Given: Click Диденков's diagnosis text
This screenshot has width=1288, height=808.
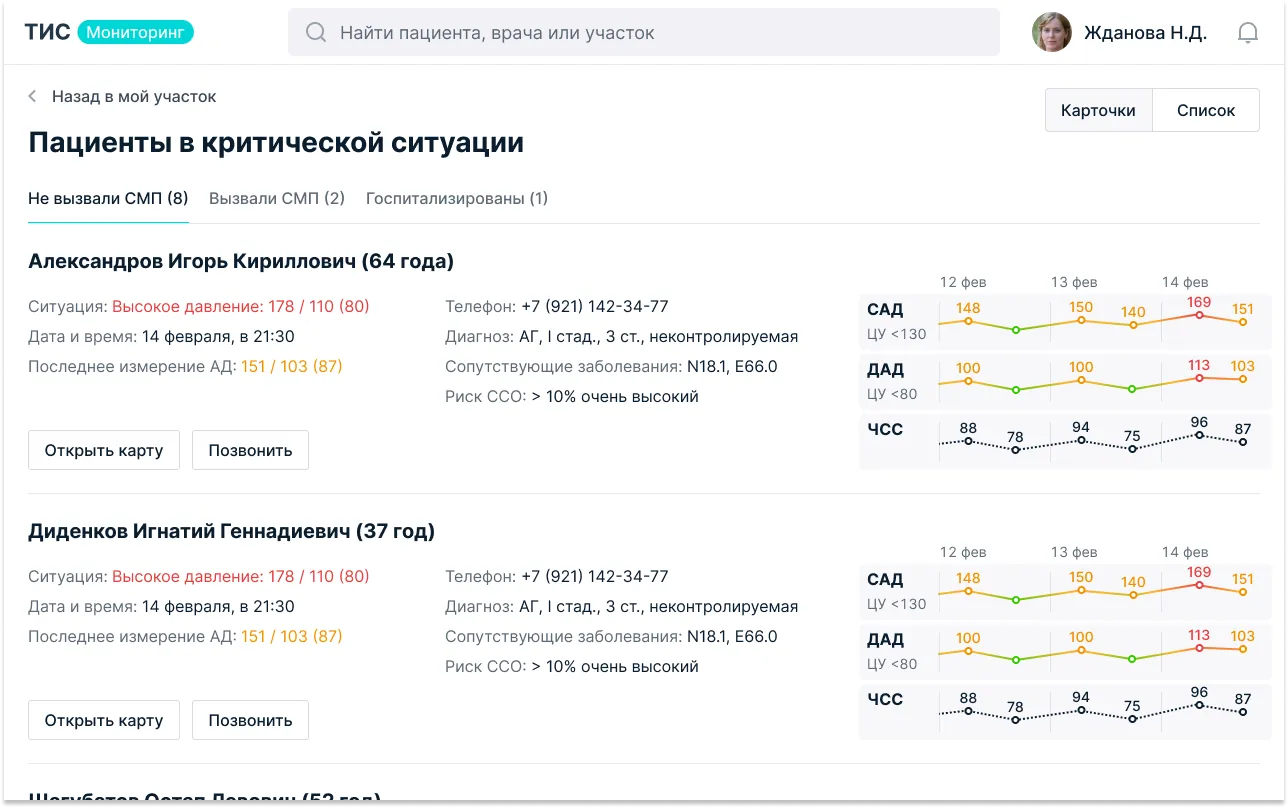Looking at the screenshot, I should (x=659, y=607).
